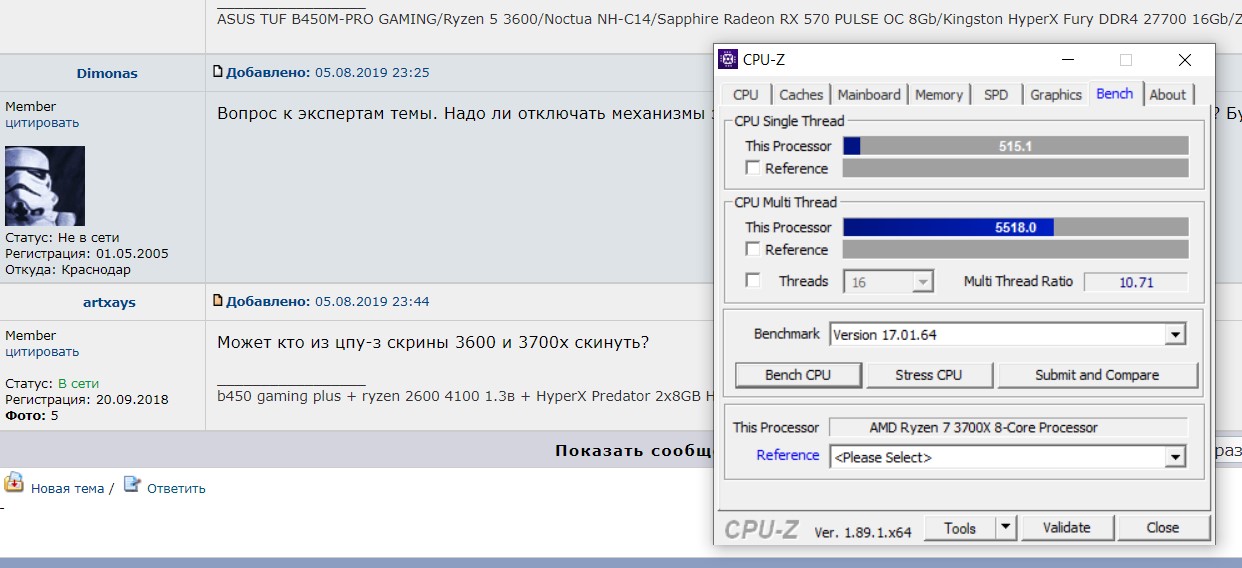Click the blue Reference link

pyautogui.click(x=788, y=455)
